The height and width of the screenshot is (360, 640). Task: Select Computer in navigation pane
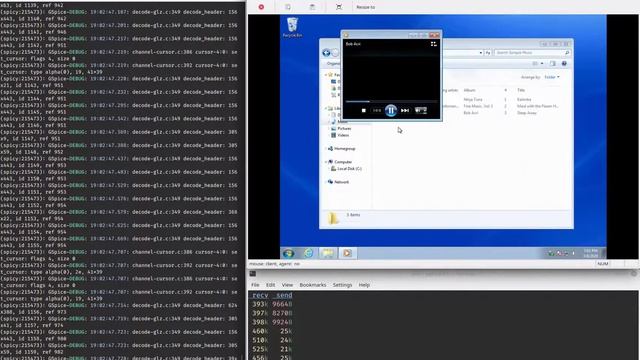tap(340, 162)
